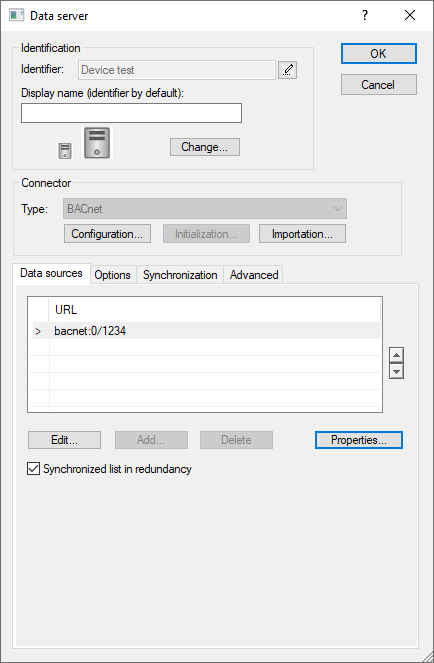Click the pencil edit icon beside Identifier
Image resolution: width=434 pixels, height=663 pixels.
pyautogui.click(x=287, y=70)
